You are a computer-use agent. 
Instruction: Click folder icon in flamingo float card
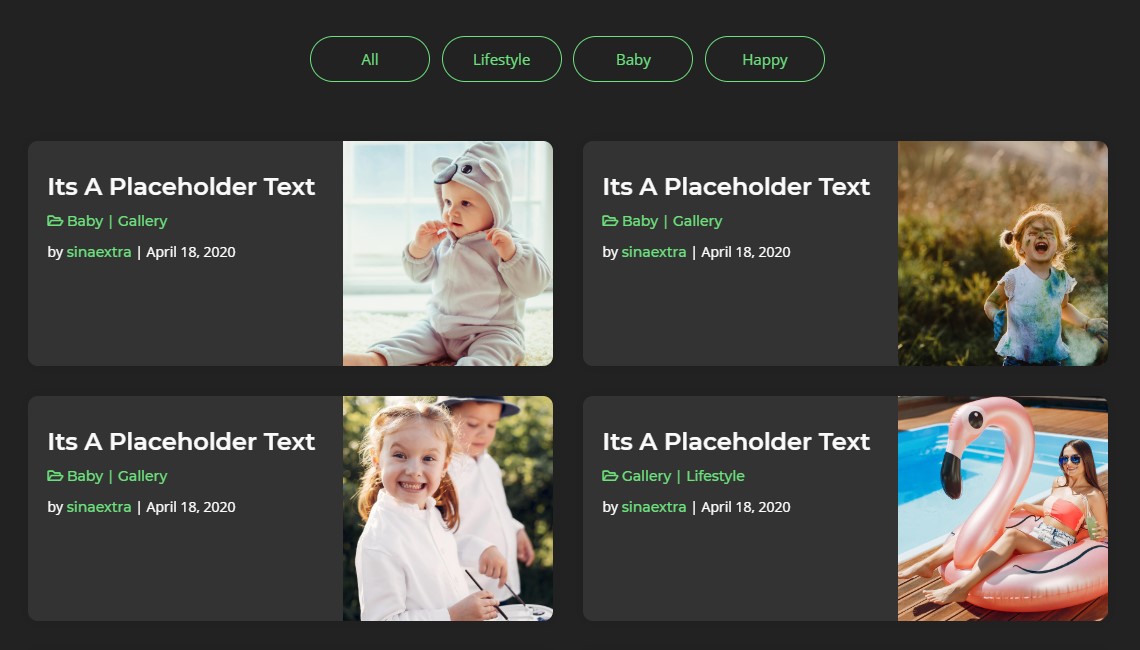[610, 476]
